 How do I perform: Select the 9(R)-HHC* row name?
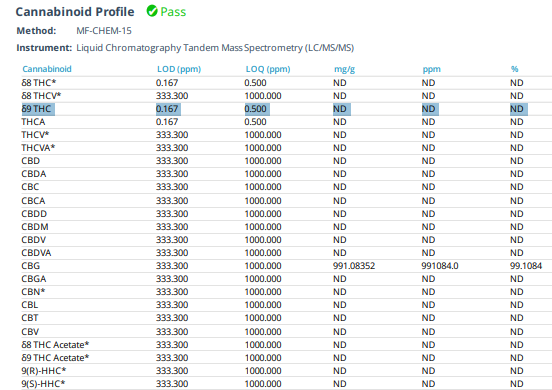44,371
